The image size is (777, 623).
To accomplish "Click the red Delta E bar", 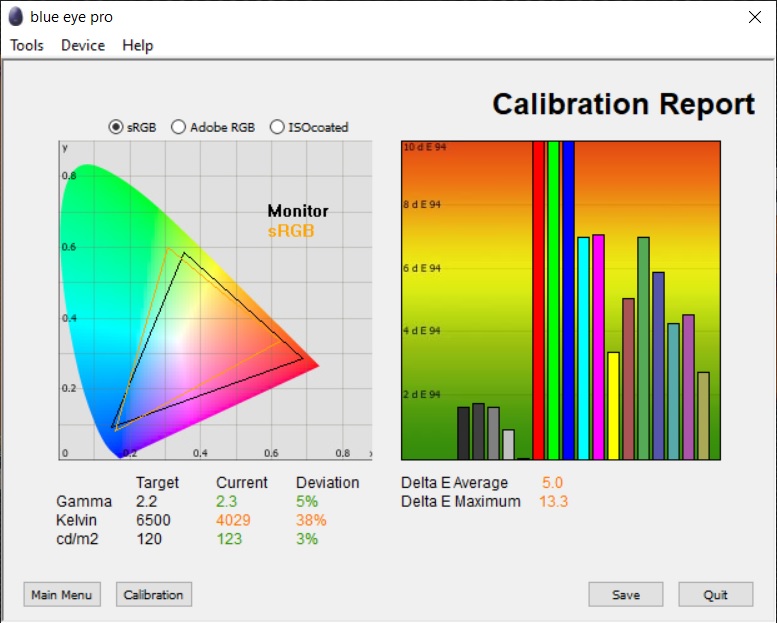I will pyautogui.click(x=539, y=300).
